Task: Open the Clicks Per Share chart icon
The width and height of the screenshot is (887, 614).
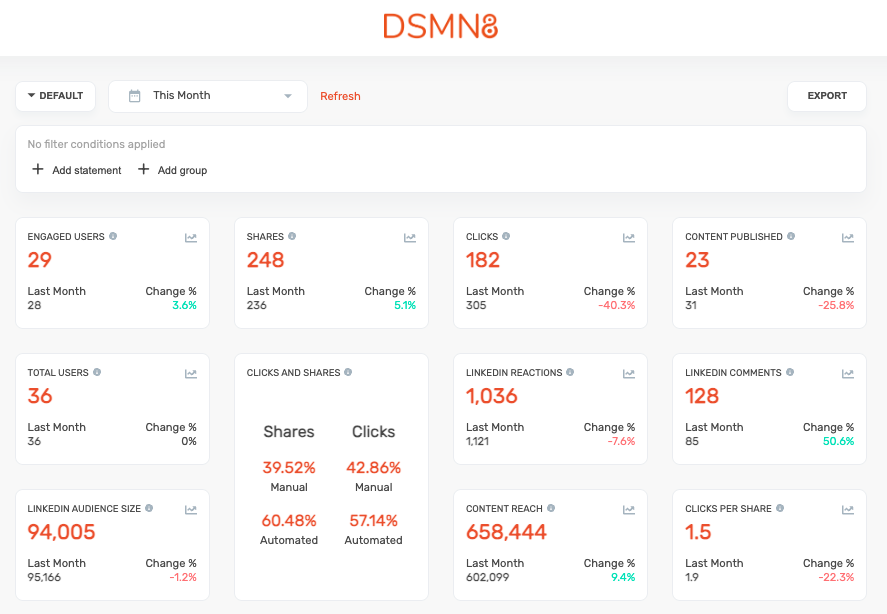Action: tap(848, 510)
